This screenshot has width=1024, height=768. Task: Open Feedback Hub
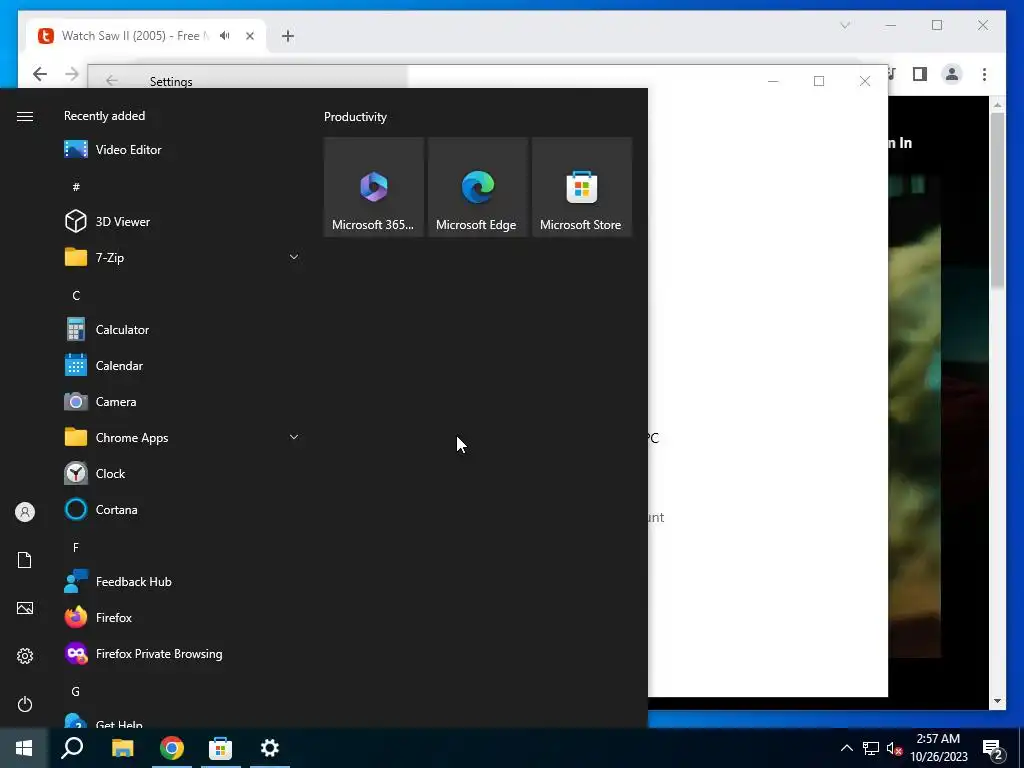pos(182,582)
